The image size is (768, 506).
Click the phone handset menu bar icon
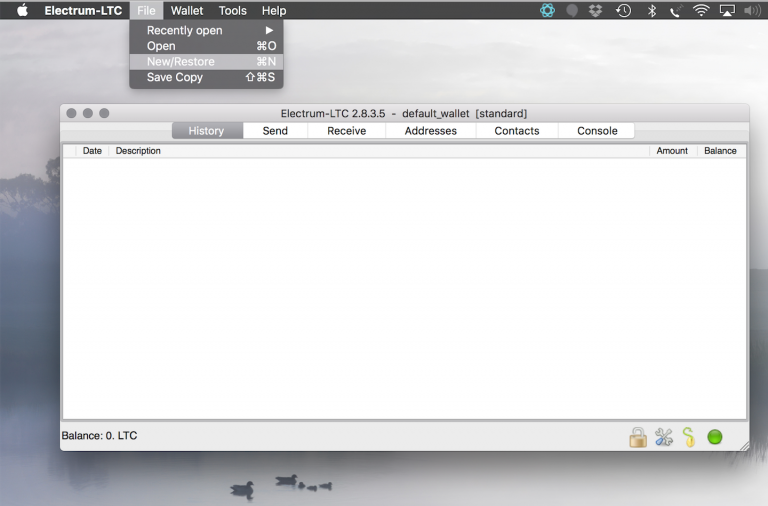point(675,10)
